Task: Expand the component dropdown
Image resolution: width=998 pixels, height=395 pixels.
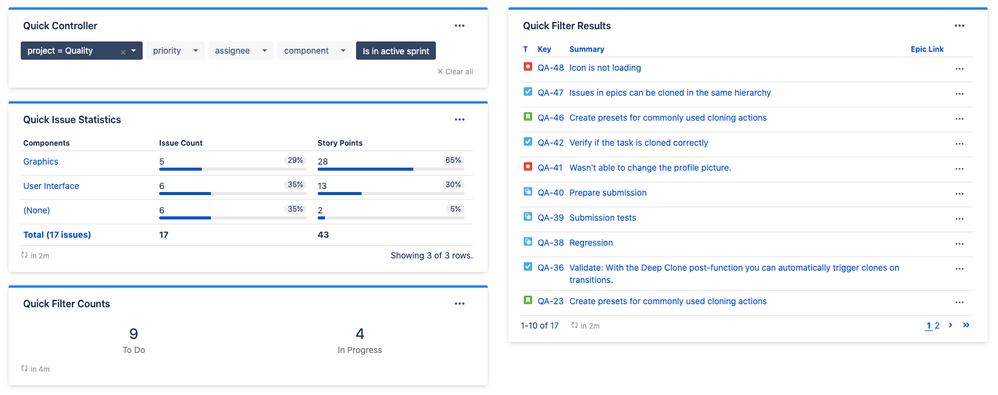Action: tap(314, 51)
